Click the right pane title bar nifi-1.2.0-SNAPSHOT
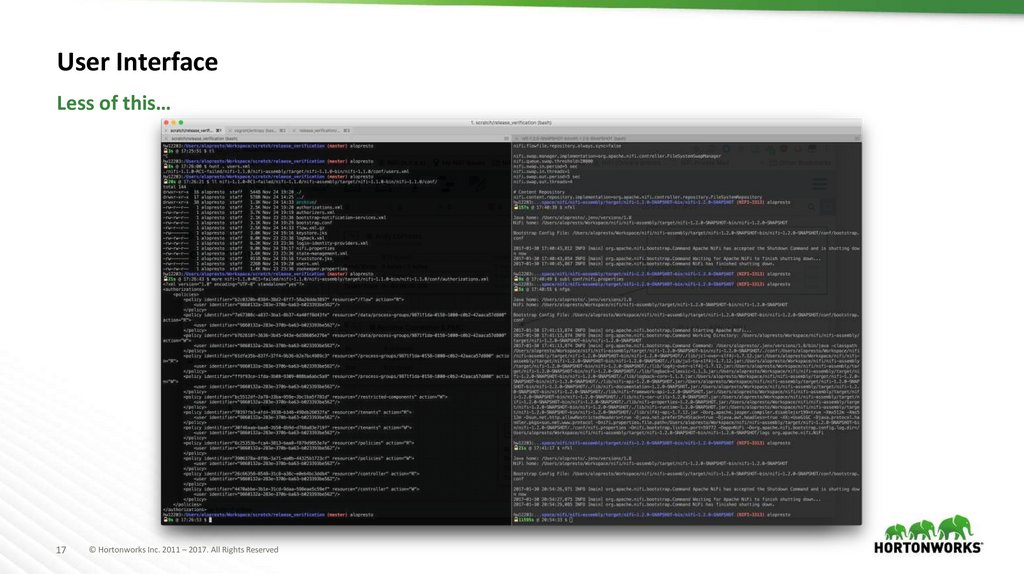 [x=686, y=138]
